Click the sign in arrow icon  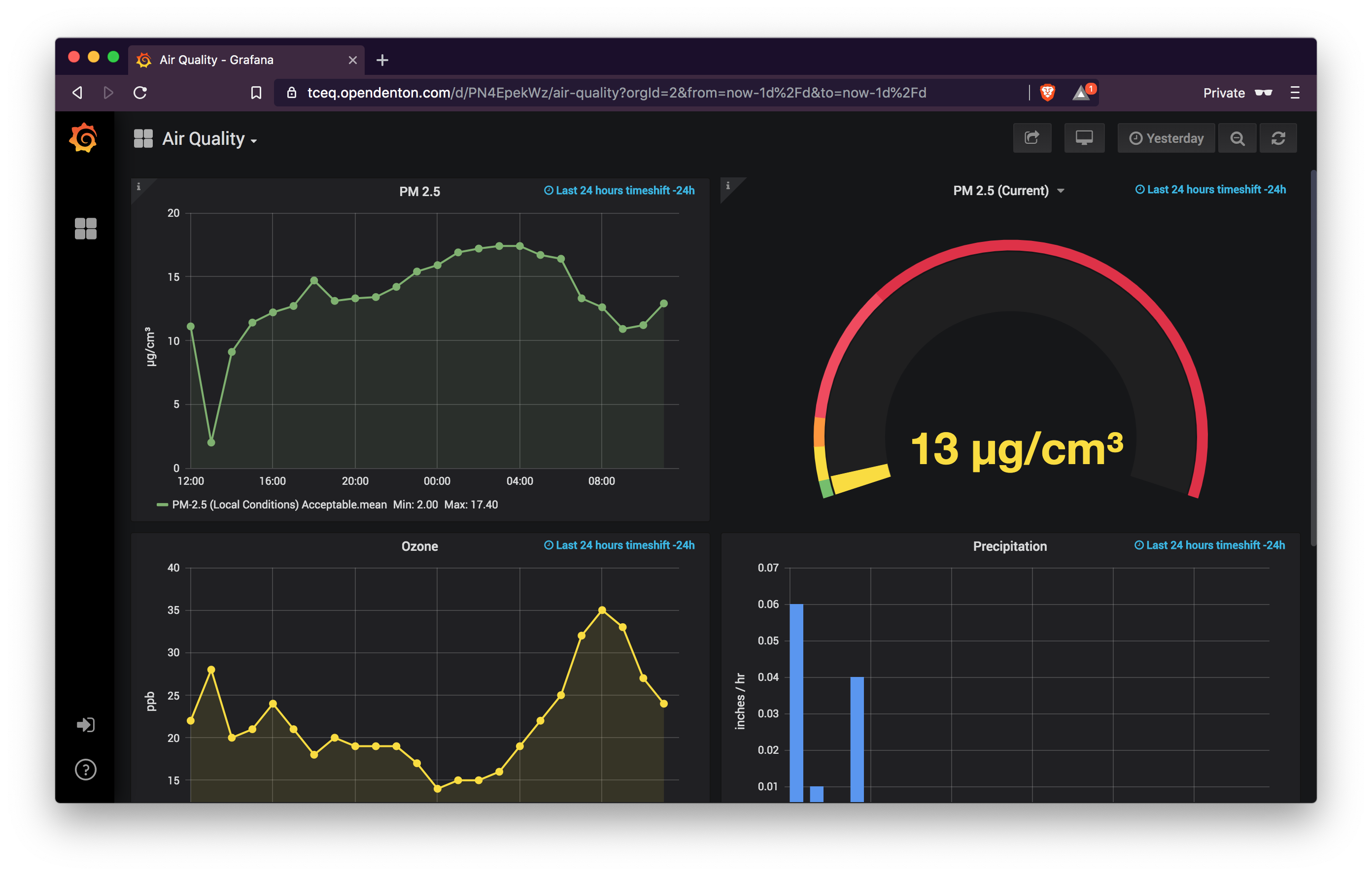[85, 724]
